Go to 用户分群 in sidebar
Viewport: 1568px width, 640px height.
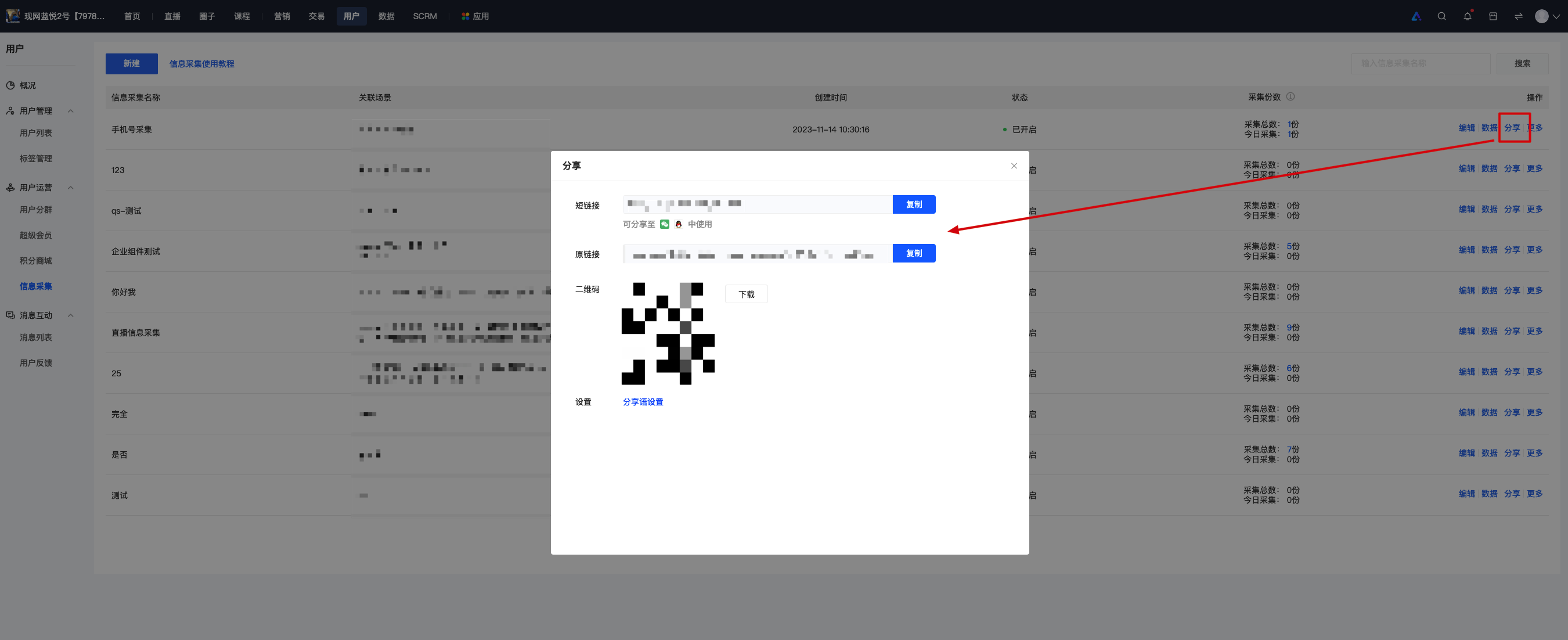pyautogui.click(x=35, y=210)
